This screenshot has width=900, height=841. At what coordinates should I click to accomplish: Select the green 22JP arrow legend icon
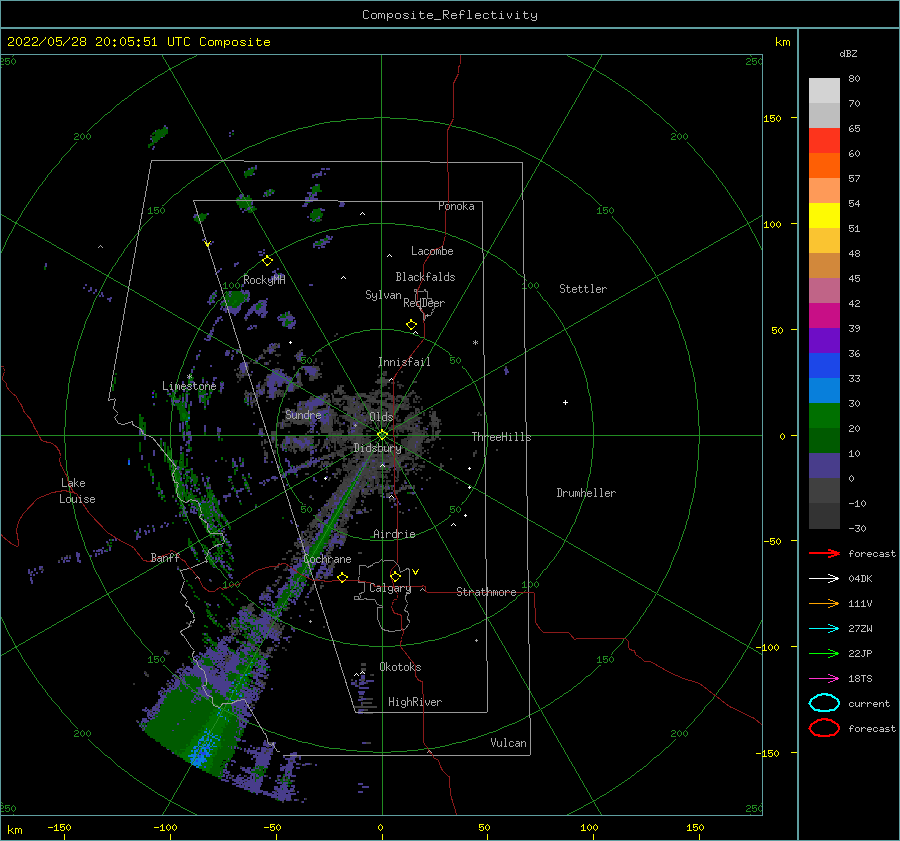point(824,653)
